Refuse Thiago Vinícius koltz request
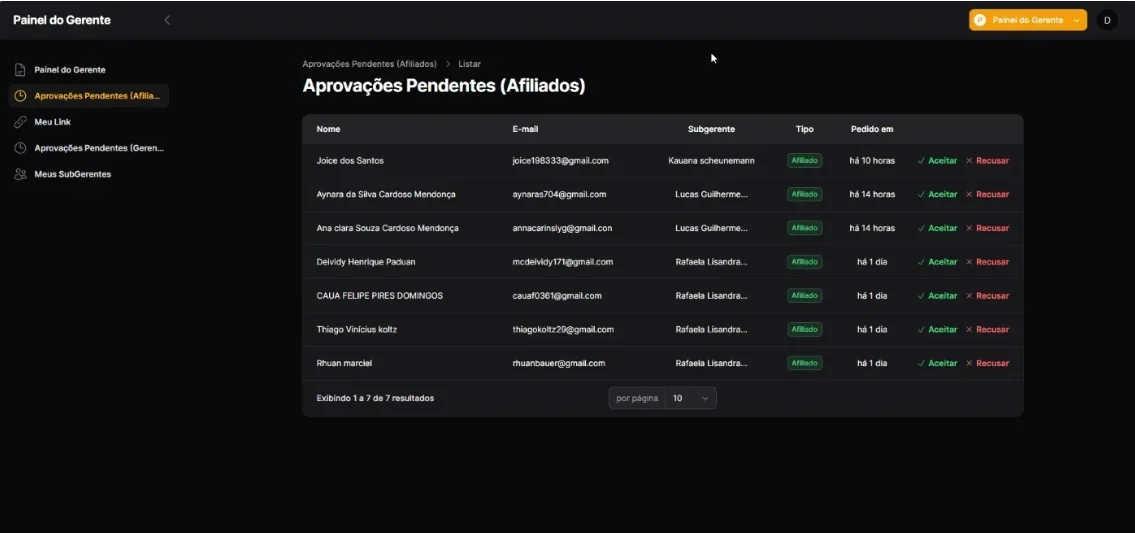 987,330
